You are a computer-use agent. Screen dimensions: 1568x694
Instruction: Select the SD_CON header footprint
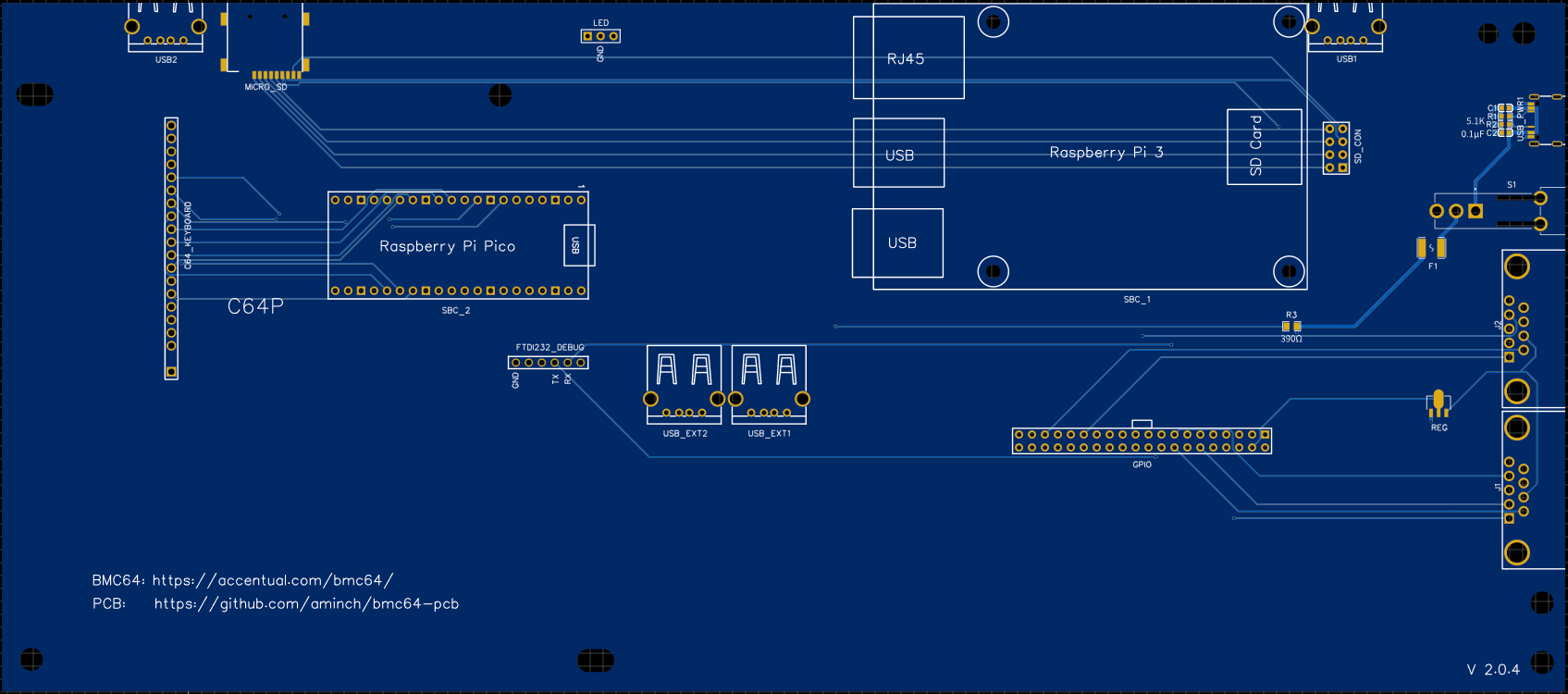pos(1336,148)
